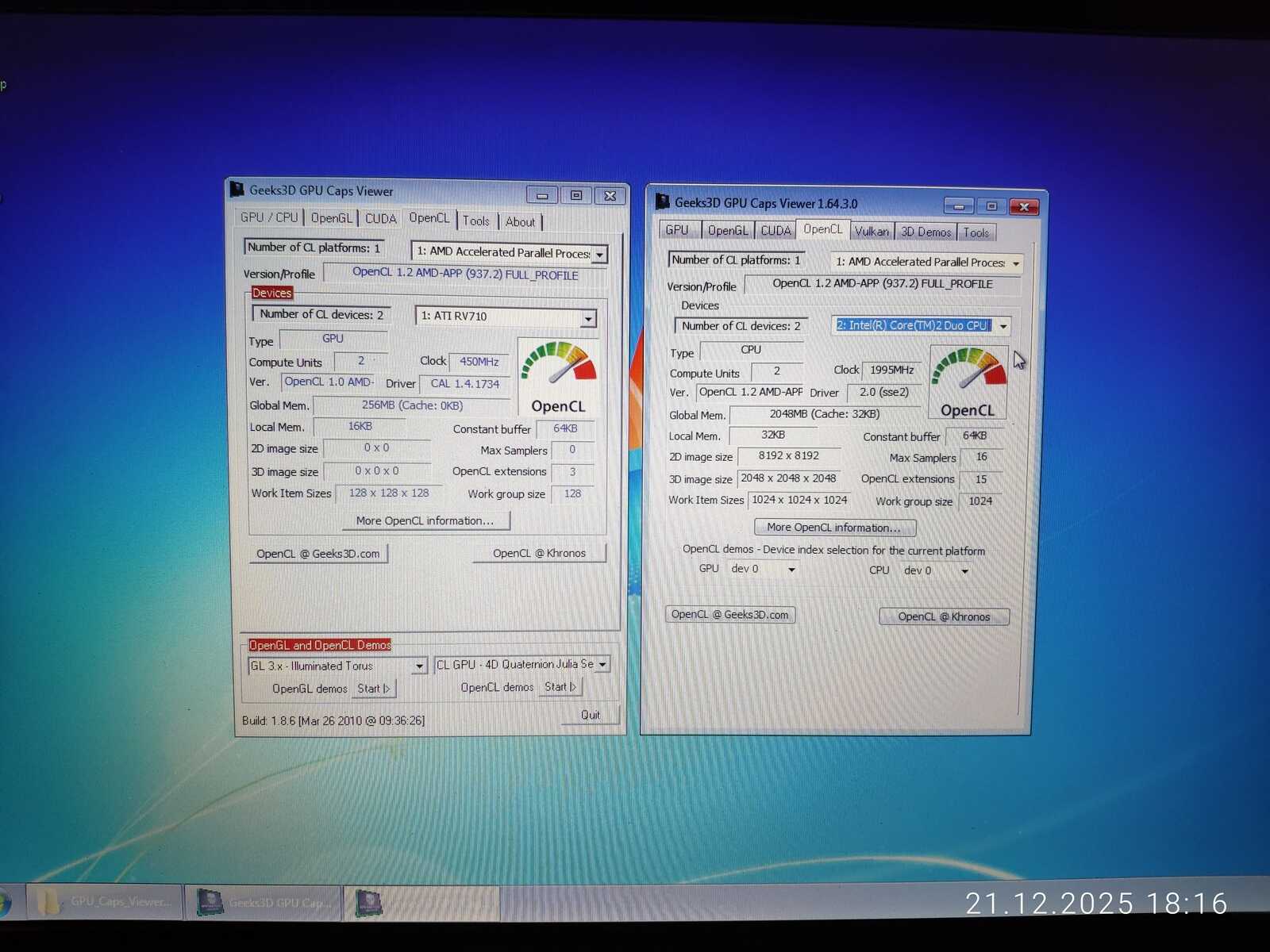Switch to Geeks3D GPU Cap... taskbar item
1270x952 pixels.
264,903
